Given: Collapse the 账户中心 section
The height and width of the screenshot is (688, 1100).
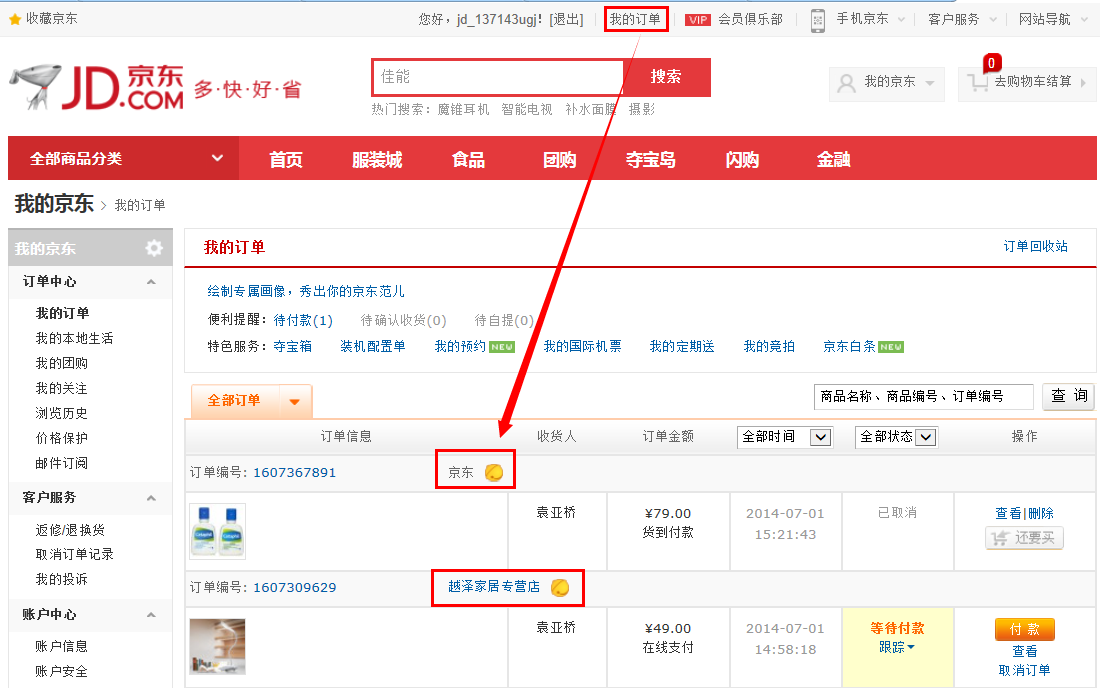Looking at the screenshot, I should tap(151, 615).
